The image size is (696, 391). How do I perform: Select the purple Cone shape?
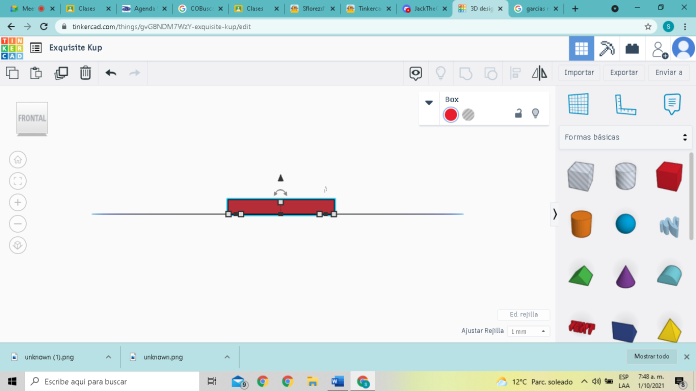point(625,276)
